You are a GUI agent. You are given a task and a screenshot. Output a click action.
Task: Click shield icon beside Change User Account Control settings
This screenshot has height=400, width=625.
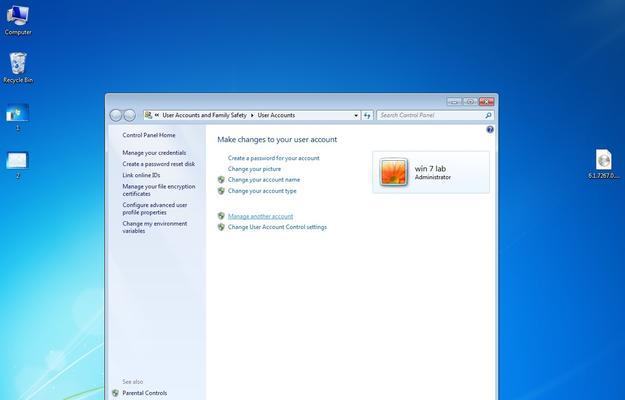[221, 227]
